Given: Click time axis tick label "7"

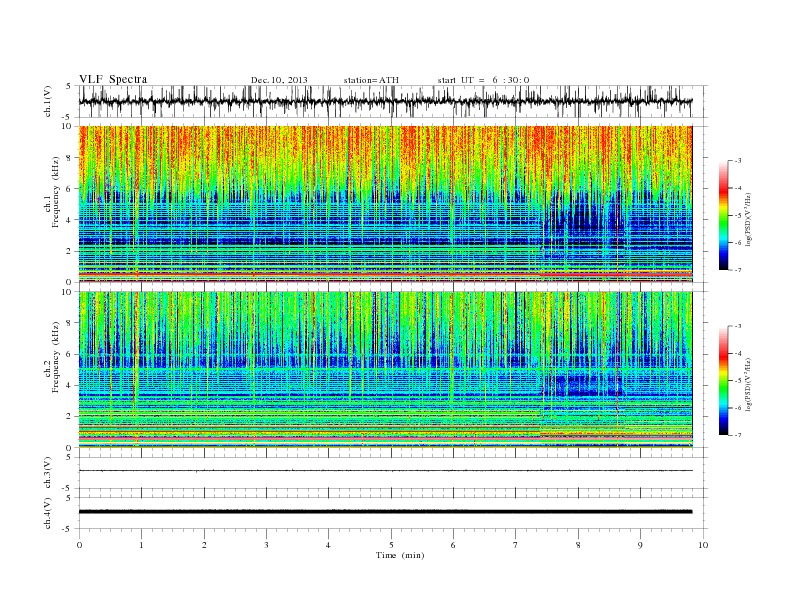Looking at the screenshot, I should click(x=516, y=545).
